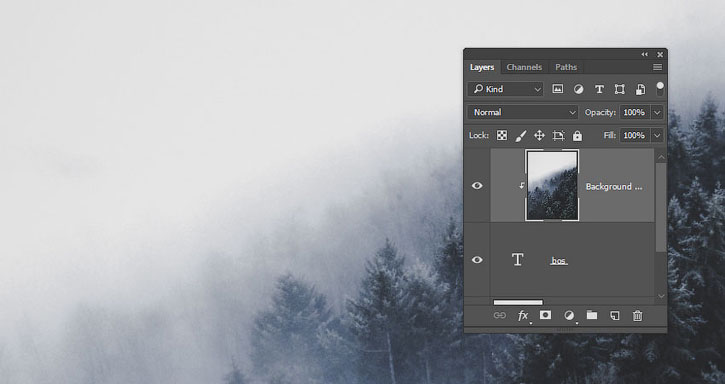
Task: Open the Normal blend mode dropdown
Action: [x=522, y=112]
